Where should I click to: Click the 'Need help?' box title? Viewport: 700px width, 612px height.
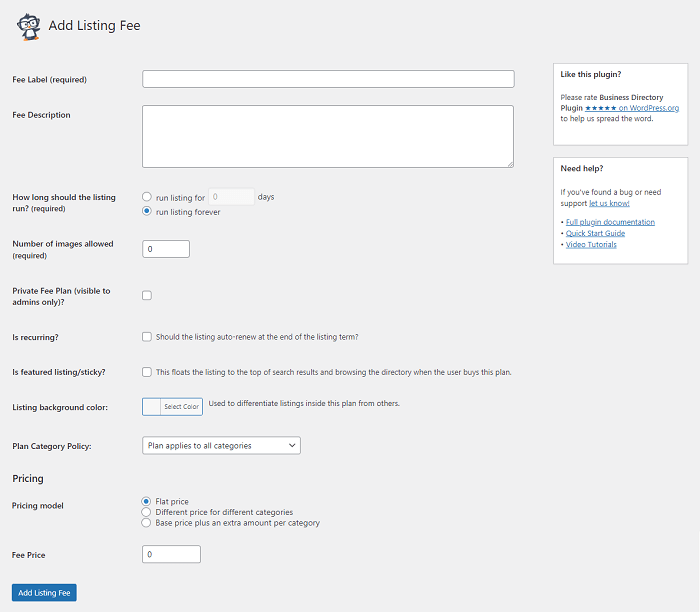click(582, 168)
